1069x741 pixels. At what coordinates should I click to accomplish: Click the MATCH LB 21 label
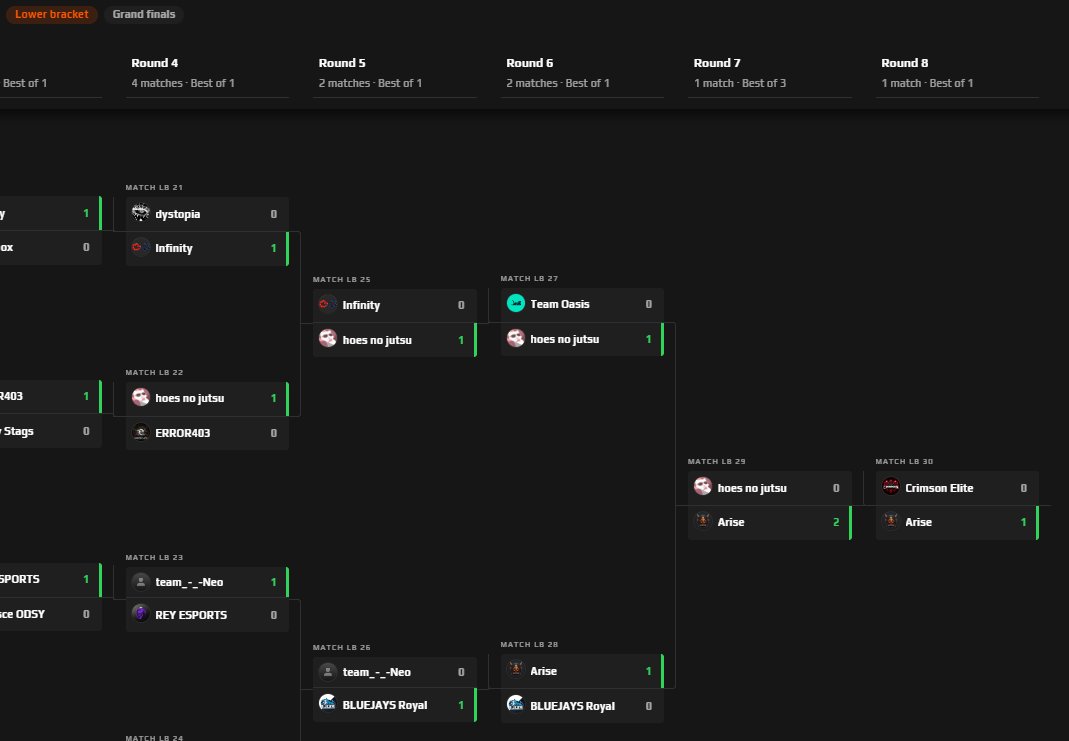pos(154,187)
